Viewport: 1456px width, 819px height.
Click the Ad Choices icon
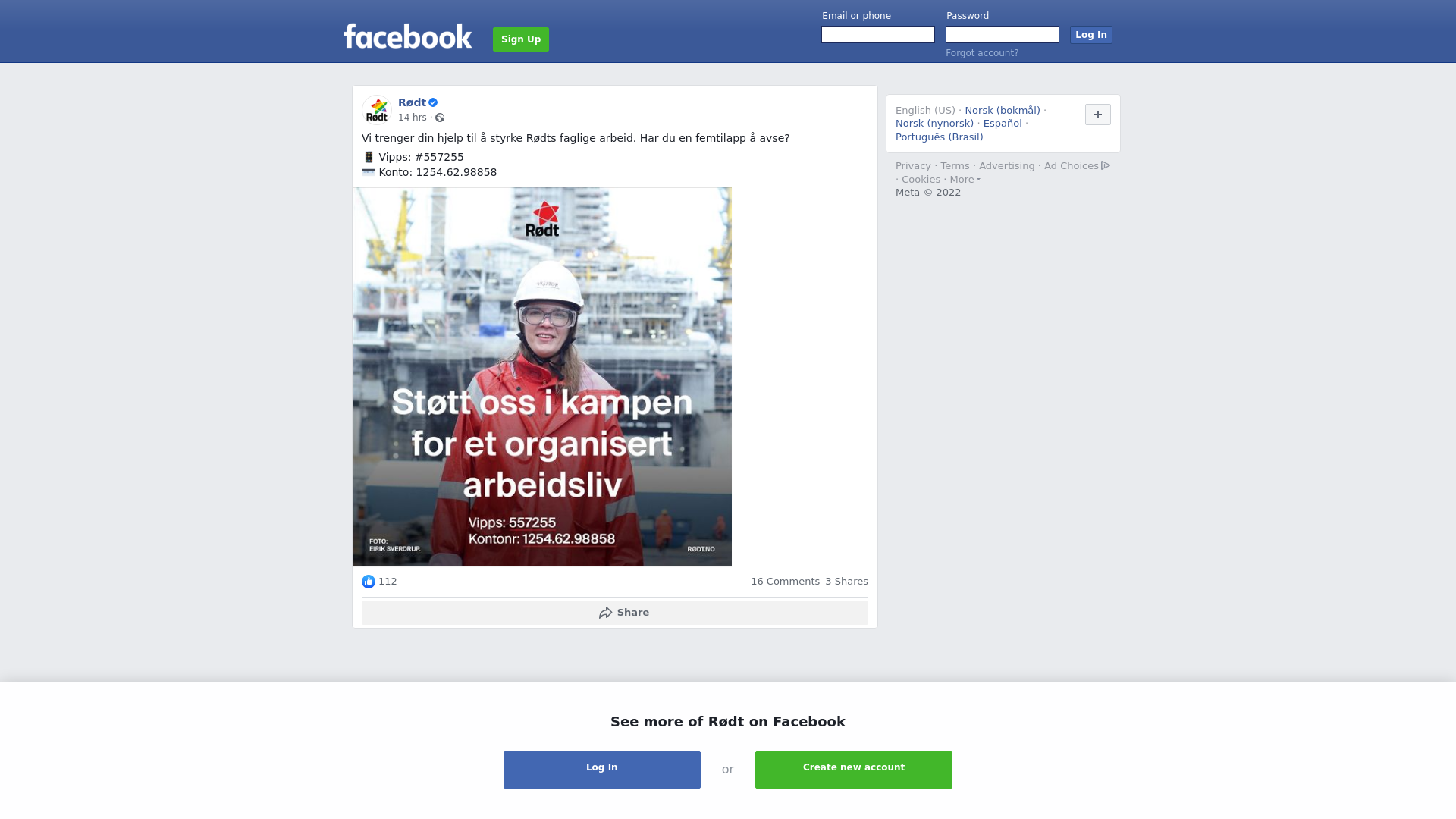1106,165
